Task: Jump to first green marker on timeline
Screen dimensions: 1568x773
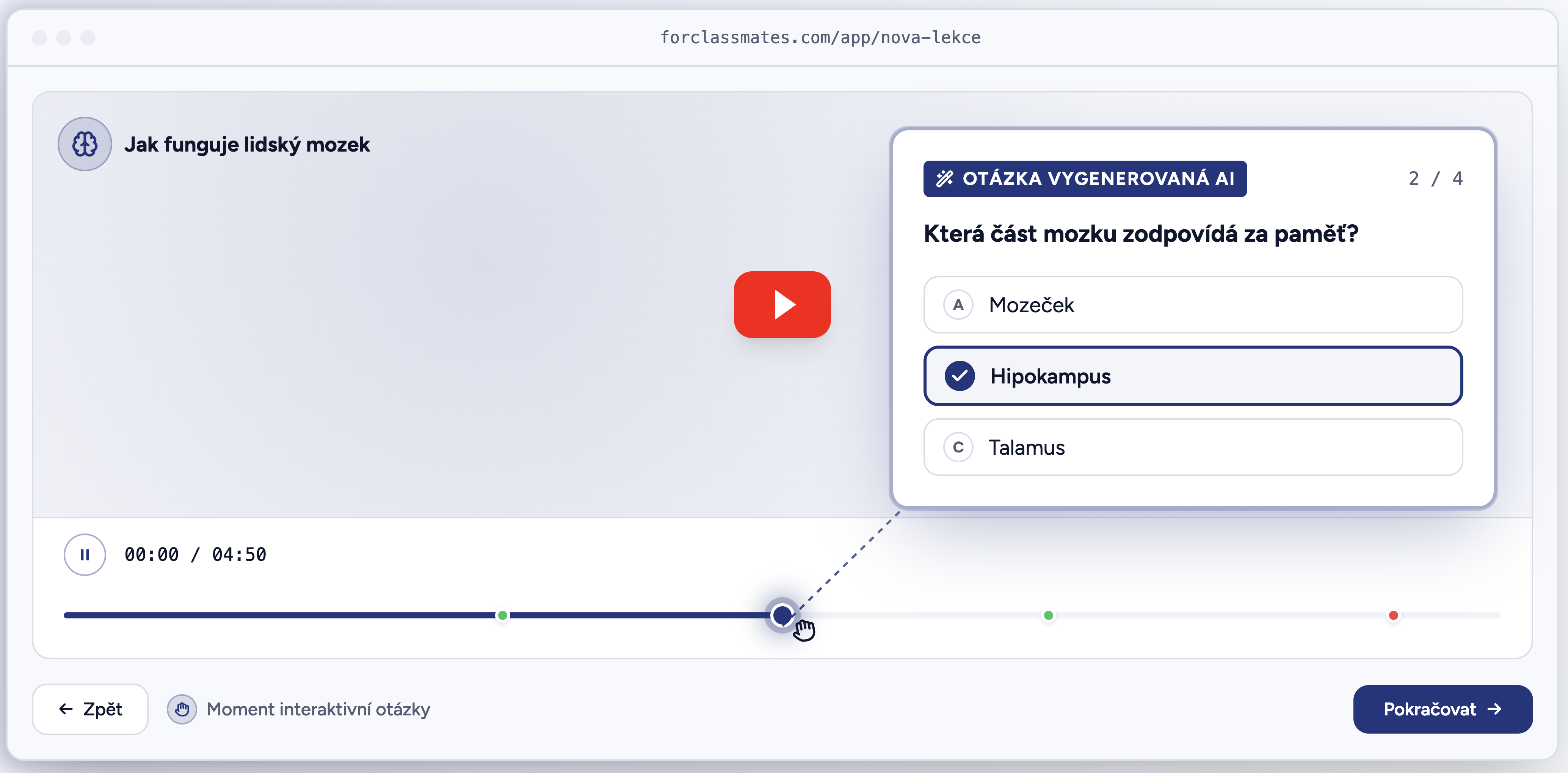Action: 503,615
